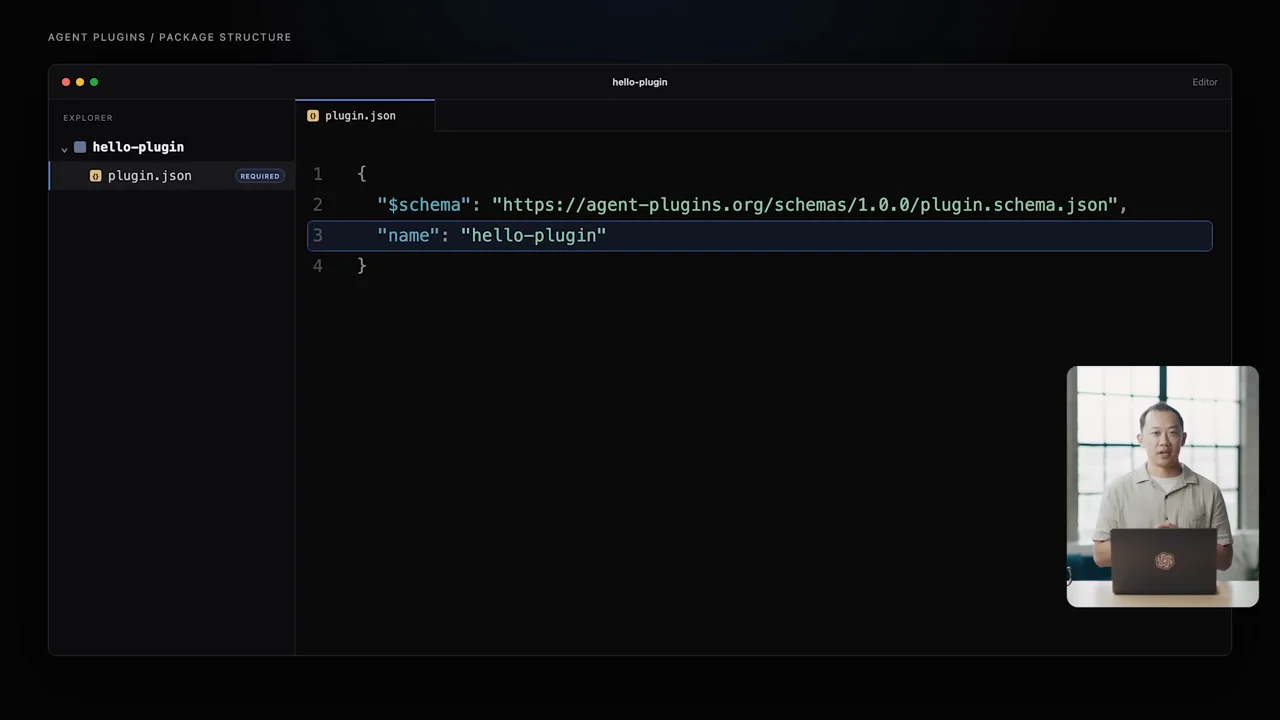Viewport: 1280px width, 720px height.
Task: Click the hello-plugin window title
Action: [x=640, y=82]
